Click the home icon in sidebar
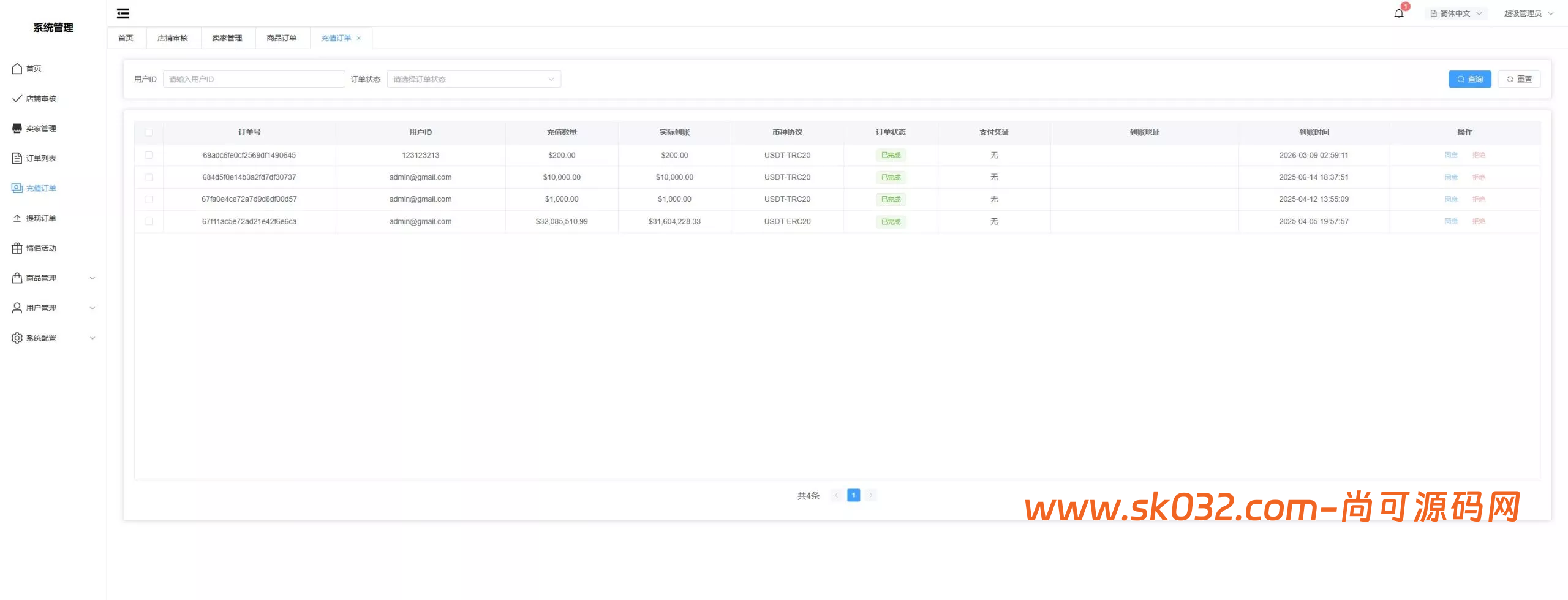The width and height of the screenshot is (1568, 600). click(x=17, y=69)
